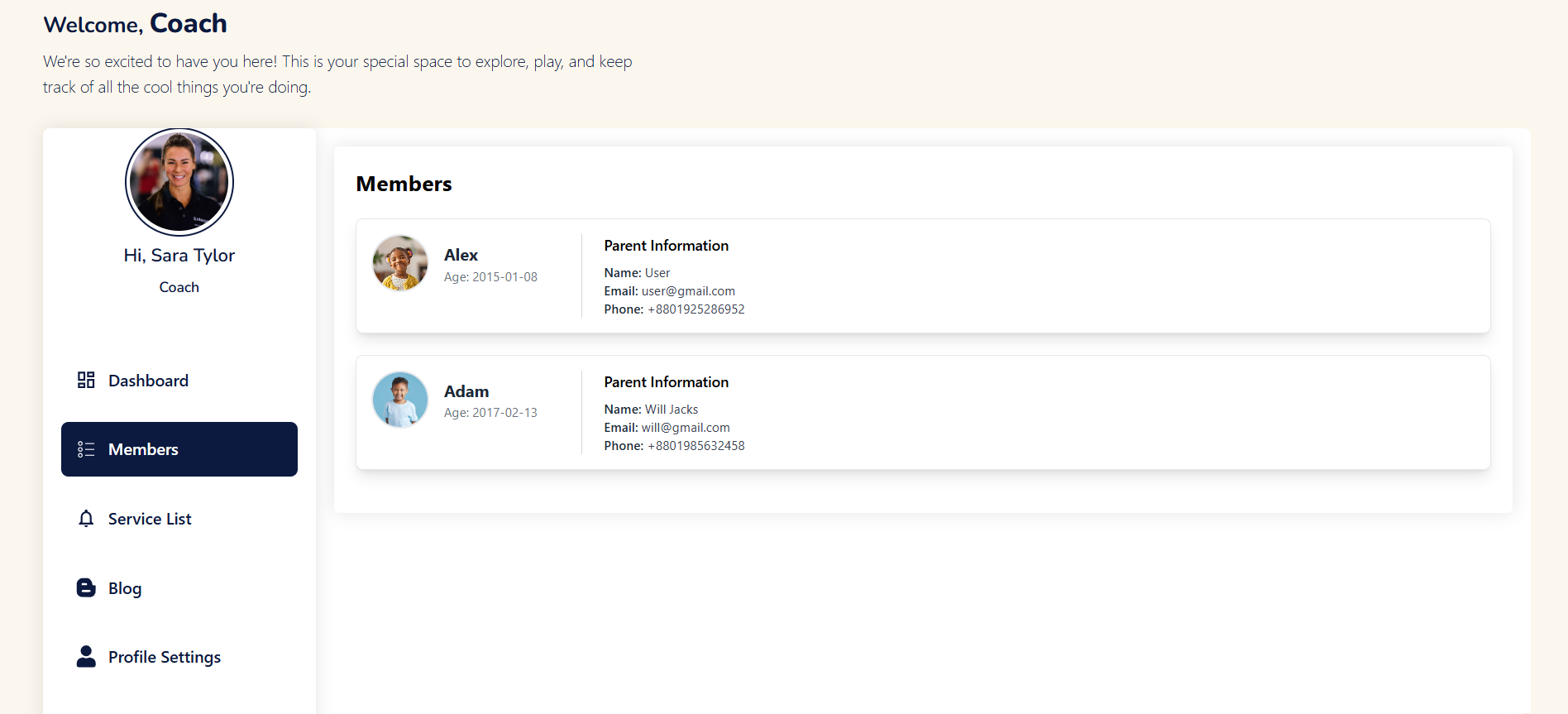Click the Hi, Sara Tylor greeting

[179, 255]
